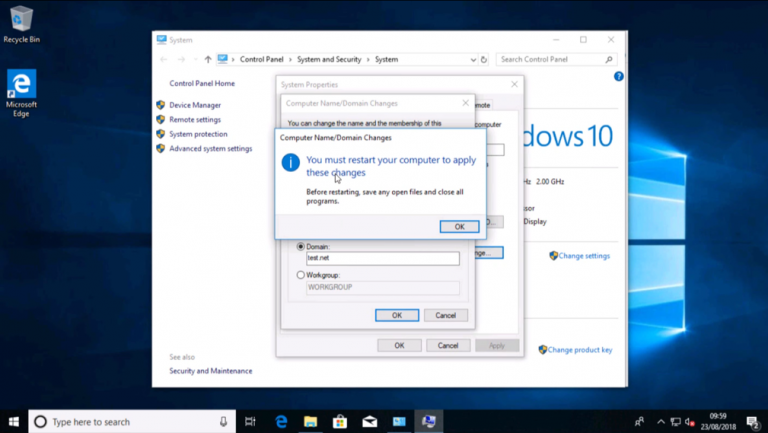Screen dimensions: 768x433
Task: Select the Workgroup radio button
Action: tap(301, 275)
